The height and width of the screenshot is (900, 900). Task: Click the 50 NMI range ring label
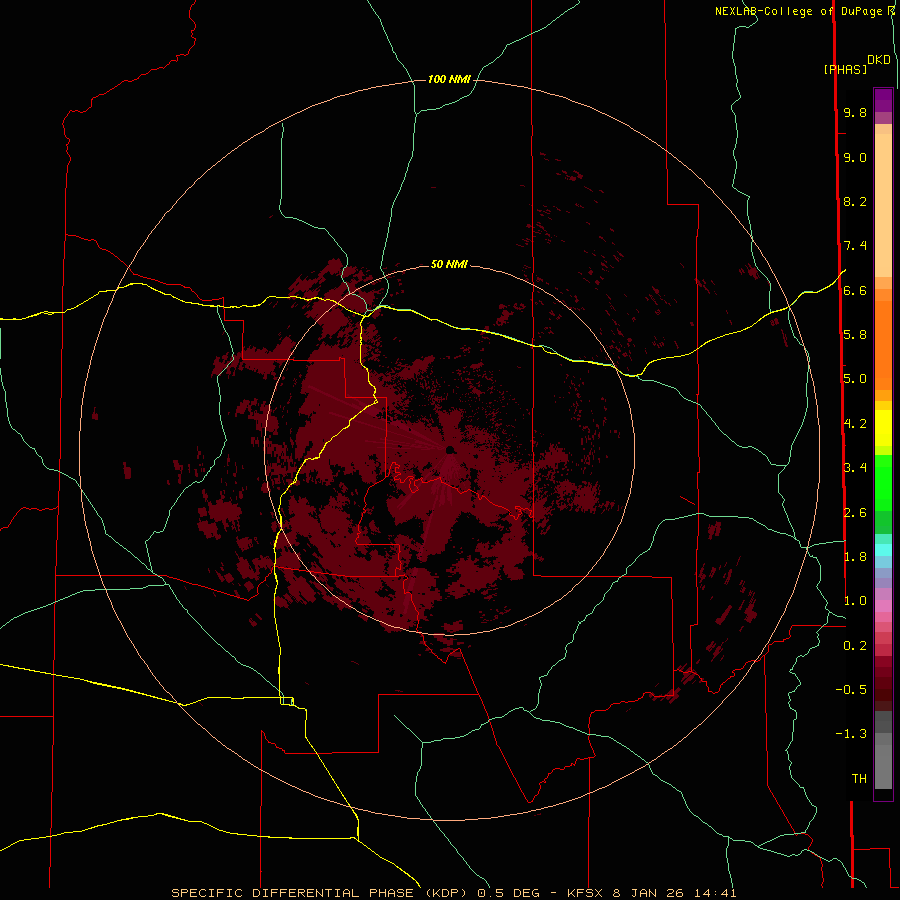click(x=449, y=264)
